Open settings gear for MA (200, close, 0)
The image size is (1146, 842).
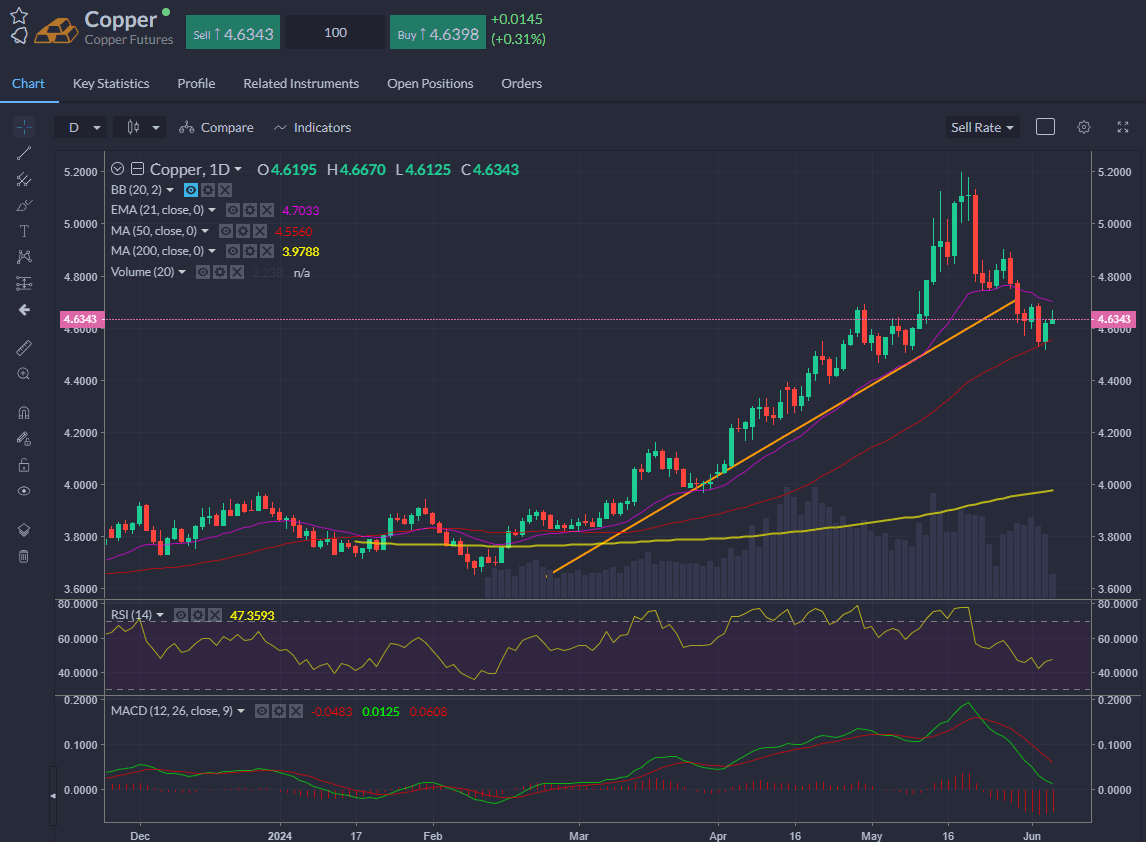click(x=250, y=251)
